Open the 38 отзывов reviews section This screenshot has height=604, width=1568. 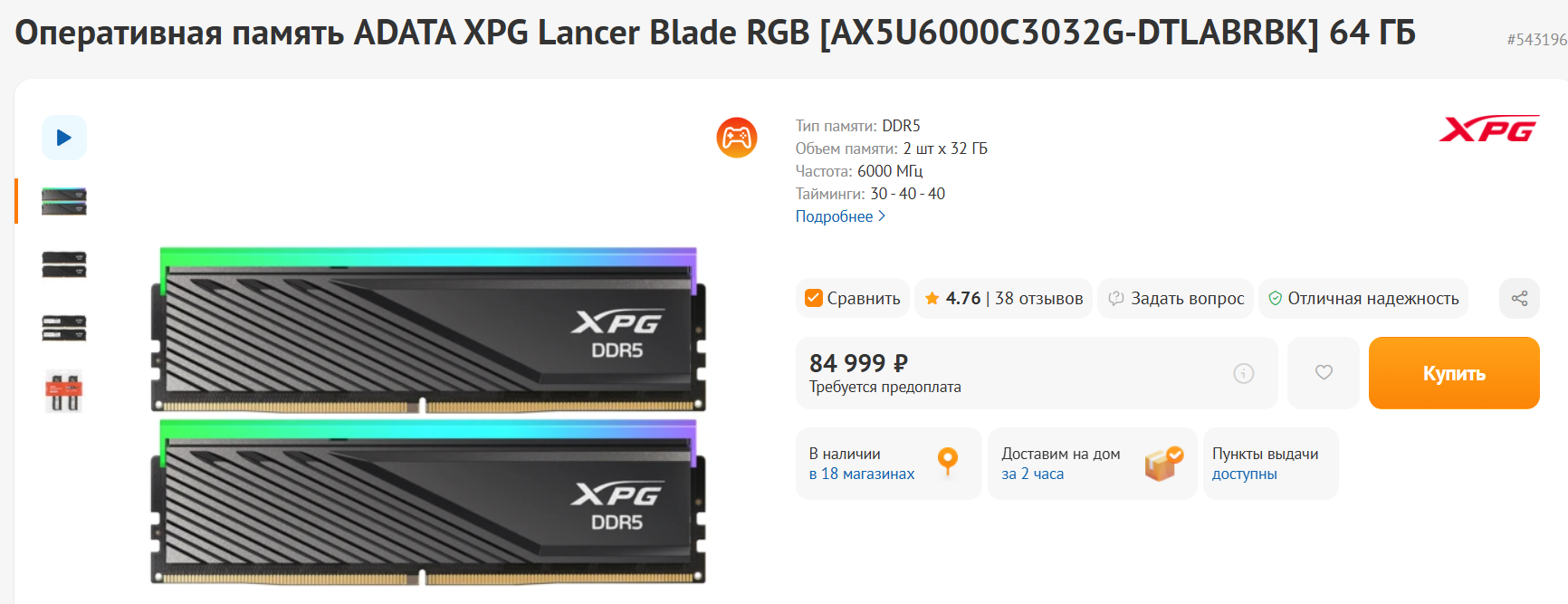[1038, 298]
